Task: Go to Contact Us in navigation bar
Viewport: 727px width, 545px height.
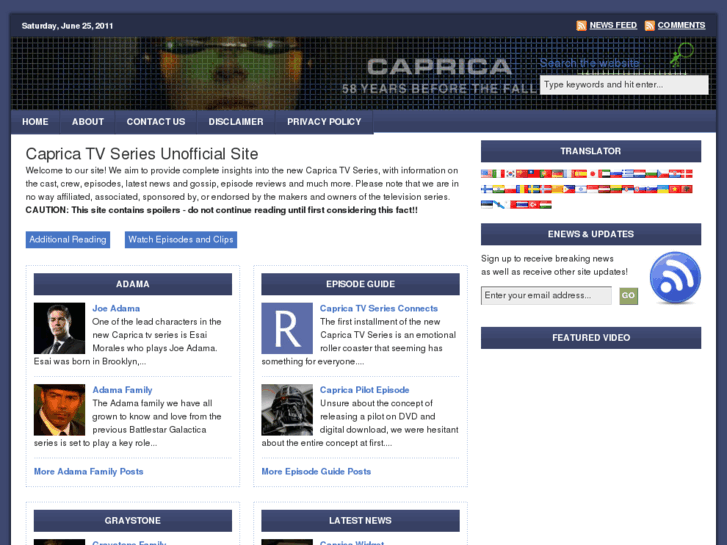Action: [x=156, y=122]
